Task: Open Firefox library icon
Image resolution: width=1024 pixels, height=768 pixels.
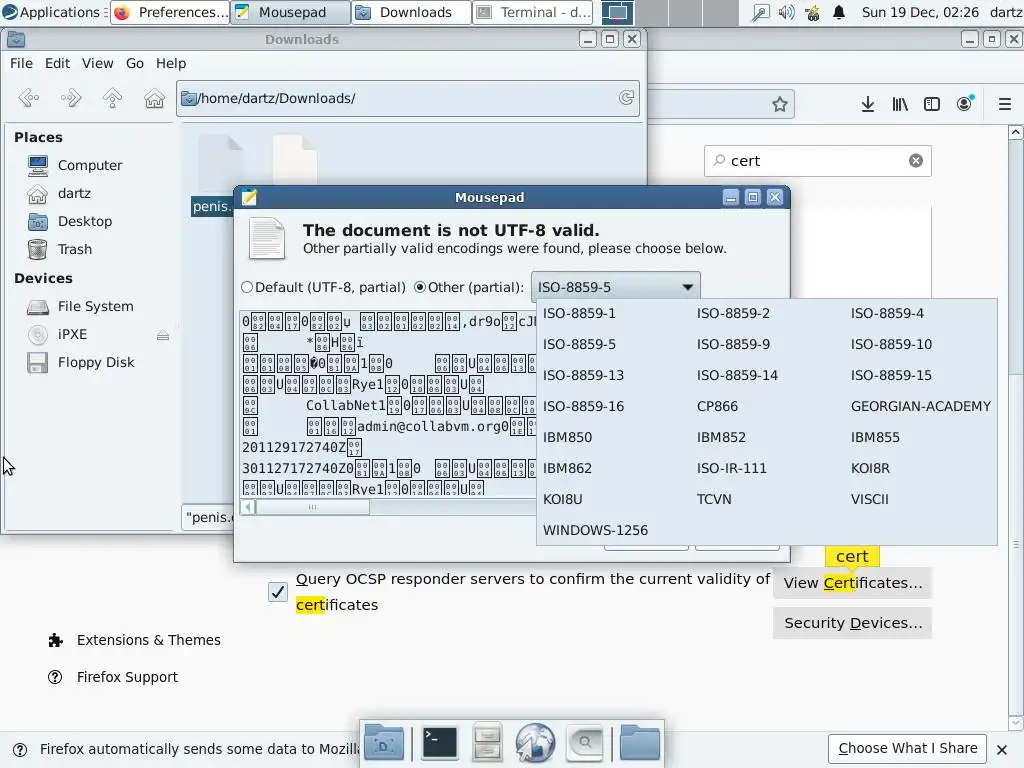Action: [899, 104]
